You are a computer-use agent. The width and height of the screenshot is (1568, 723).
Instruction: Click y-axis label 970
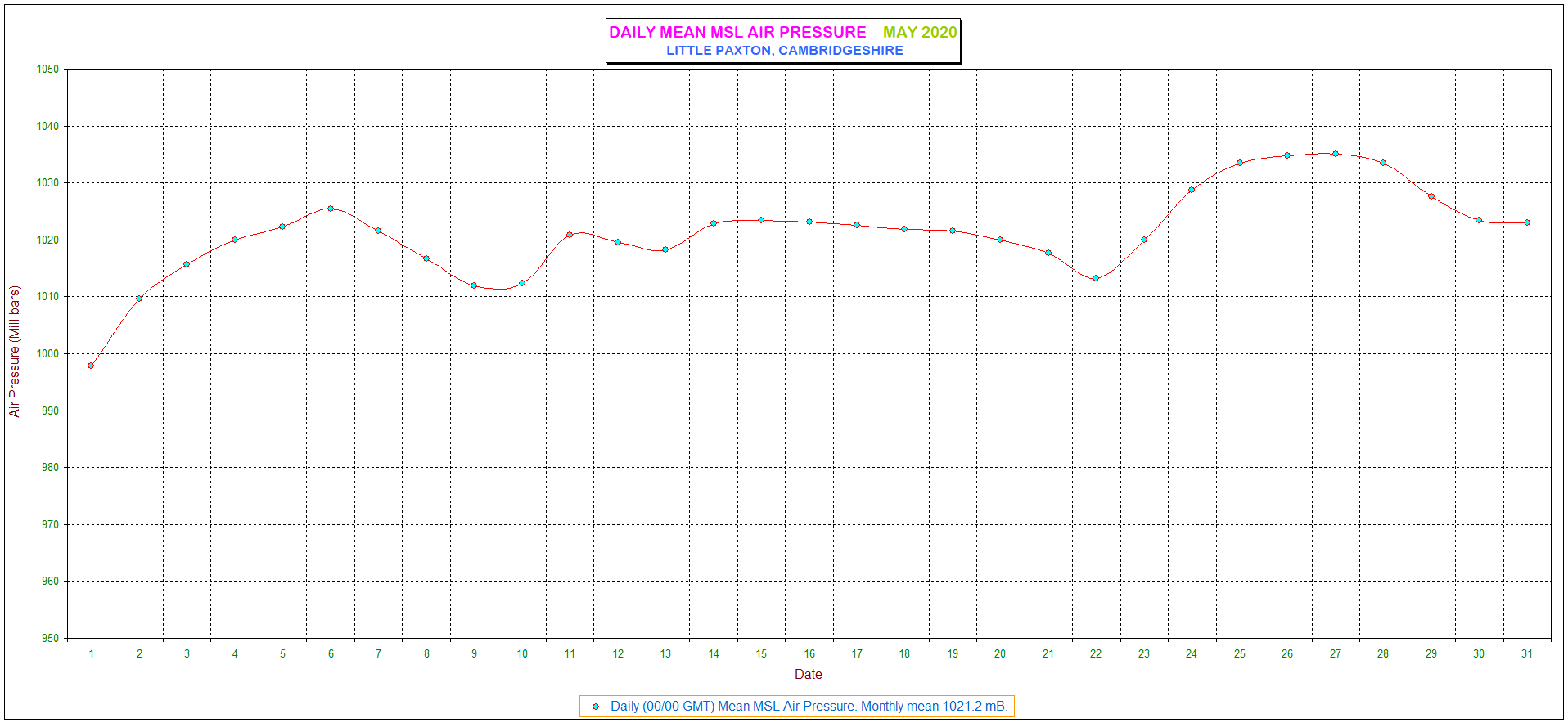pos(51,525)
